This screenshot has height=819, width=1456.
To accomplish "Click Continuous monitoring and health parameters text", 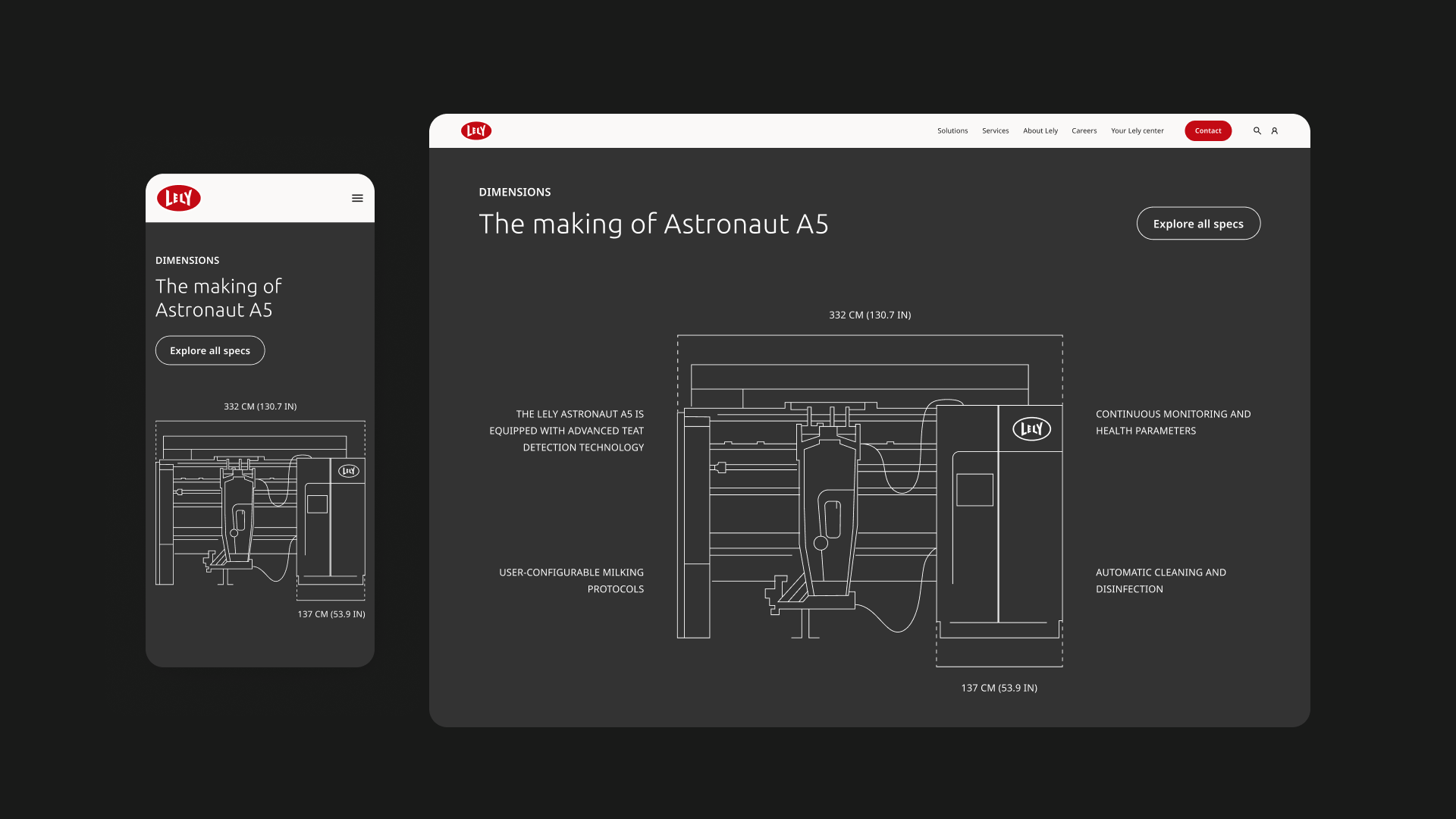I will [x=1172, y=422].
